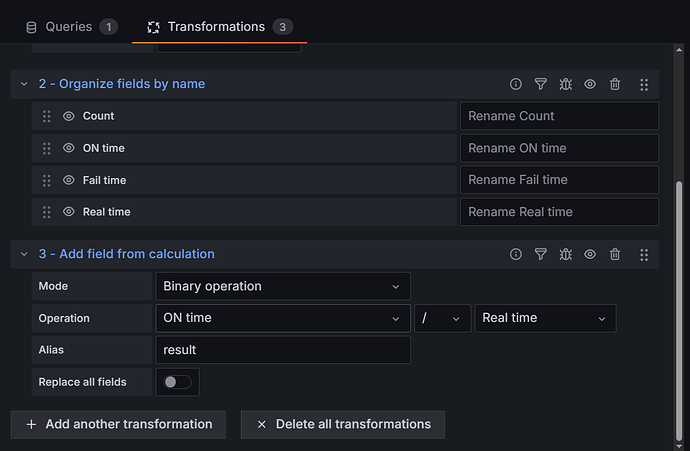Hide the Count field with eye icon
The height and width of the screenshot is (451, 690).
pos(69,116)
